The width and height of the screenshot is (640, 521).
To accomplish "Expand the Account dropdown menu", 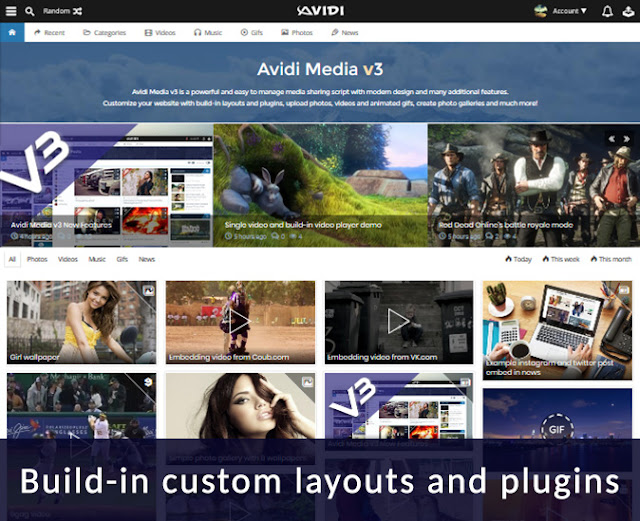I will point(570,11).
